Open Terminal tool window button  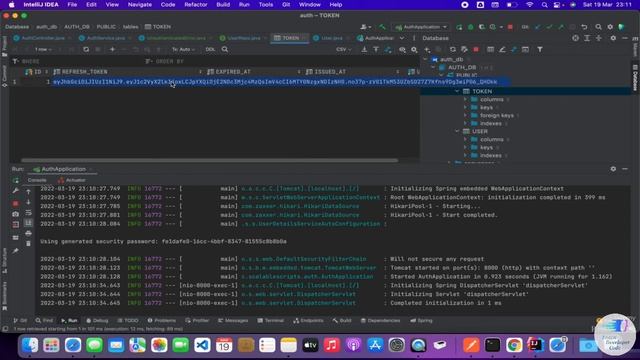(271, 321)
